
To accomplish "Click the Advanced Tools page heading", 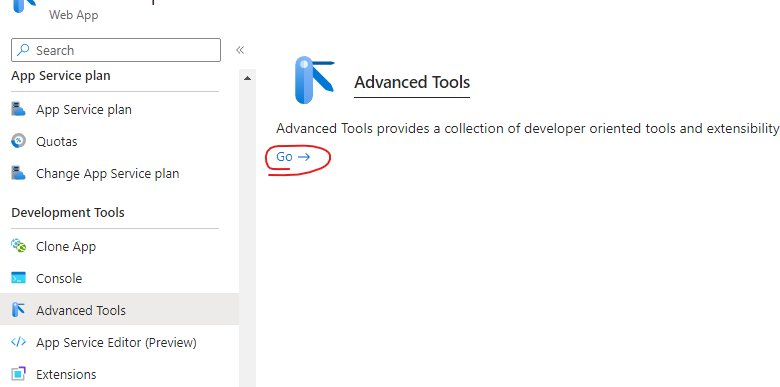I will tap(412, 82).
